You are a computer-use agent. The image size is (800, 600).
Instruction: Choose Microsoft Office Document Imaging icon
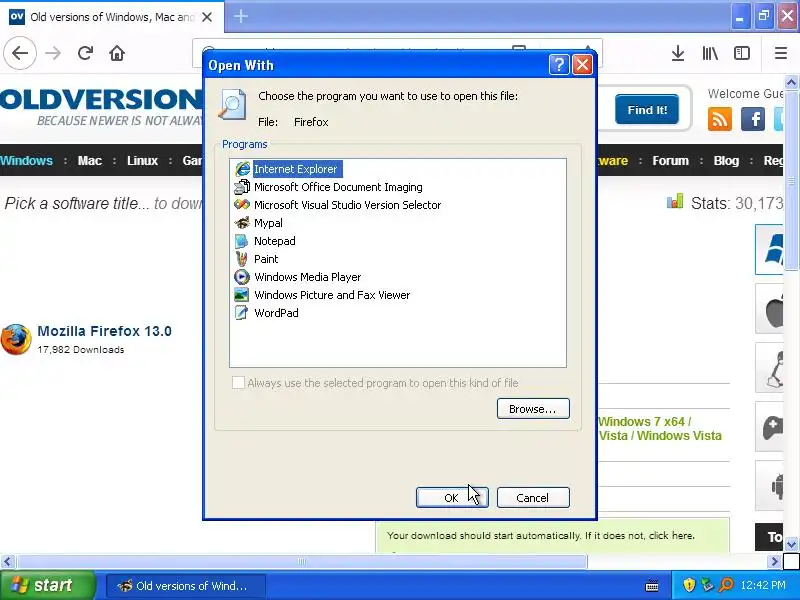click(x=242, y=187)
